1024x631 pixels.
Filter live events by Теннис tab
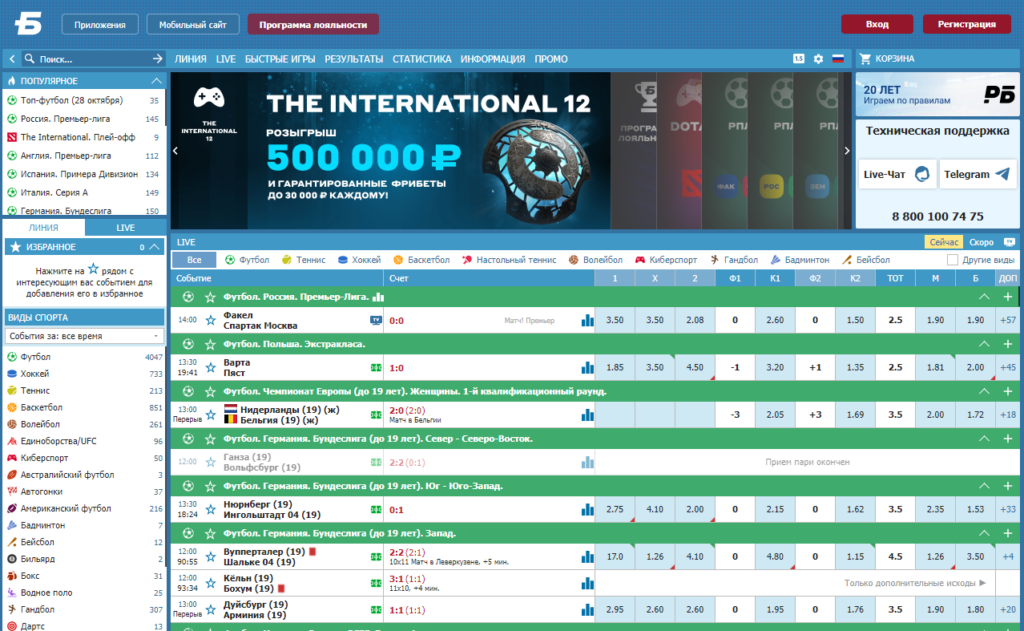click(304, 260)
